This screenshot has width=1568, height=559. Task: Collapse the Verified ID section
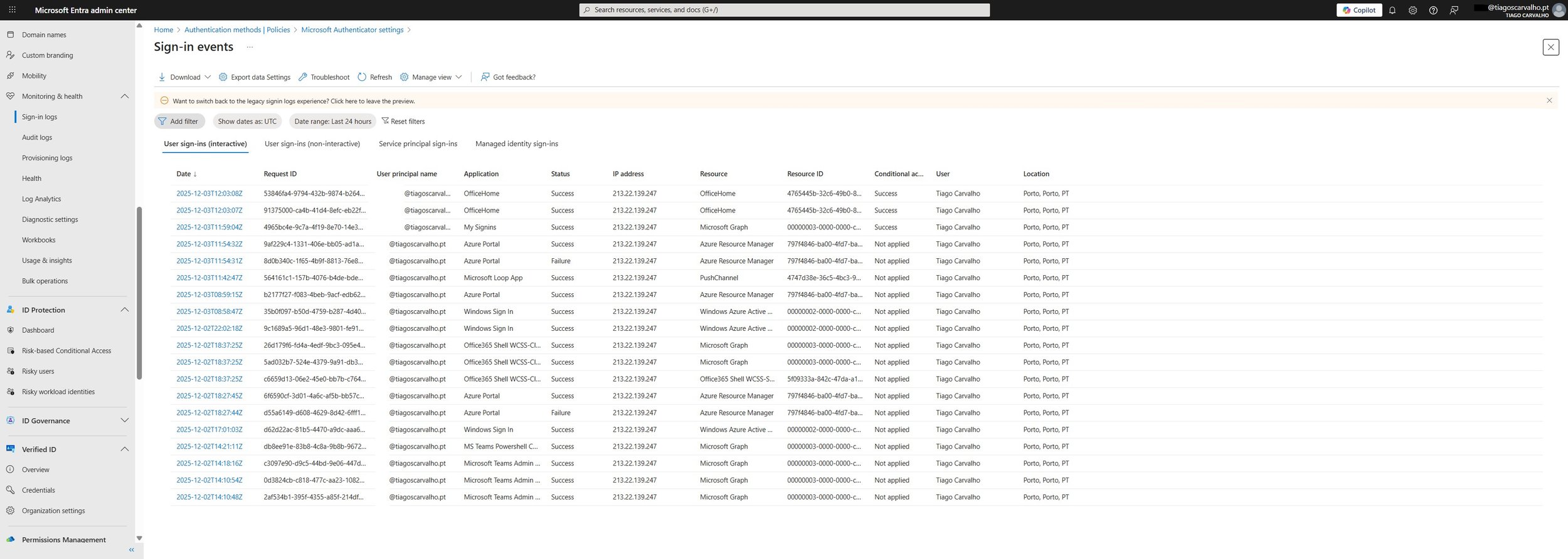[x=124, y=450]
